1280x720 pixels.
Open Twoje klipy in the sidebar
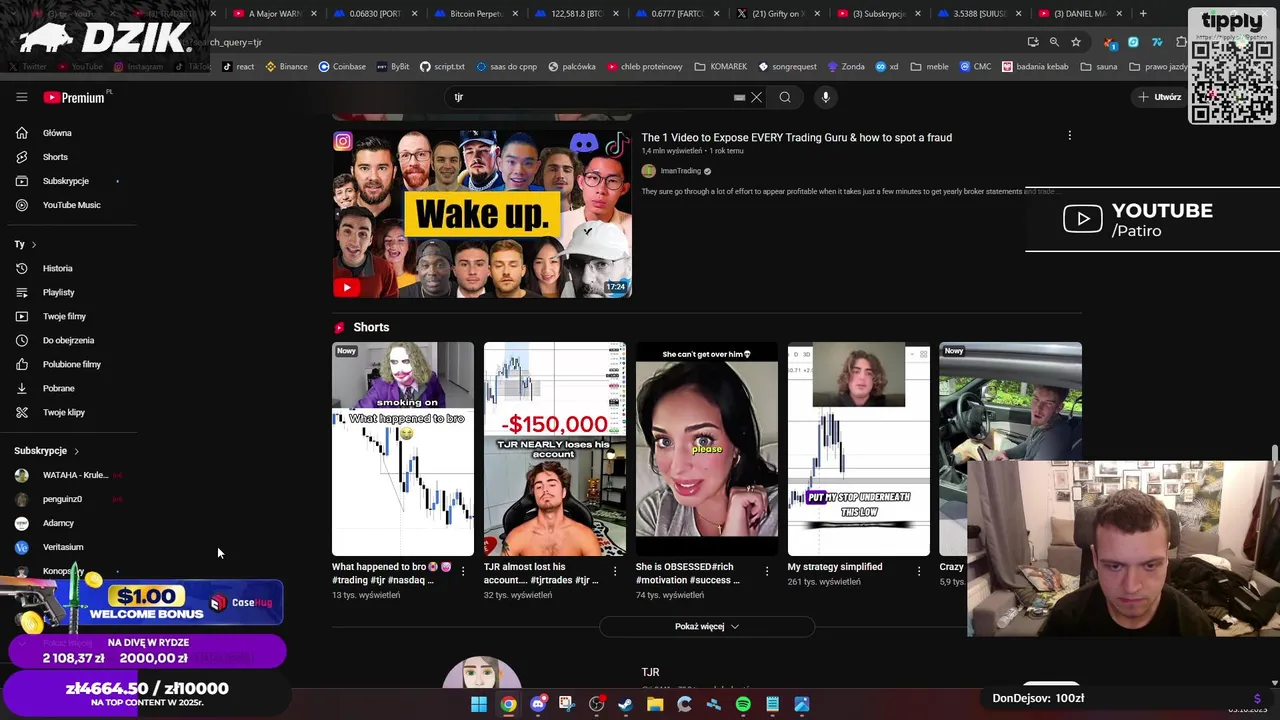click(x=63, y=412)
